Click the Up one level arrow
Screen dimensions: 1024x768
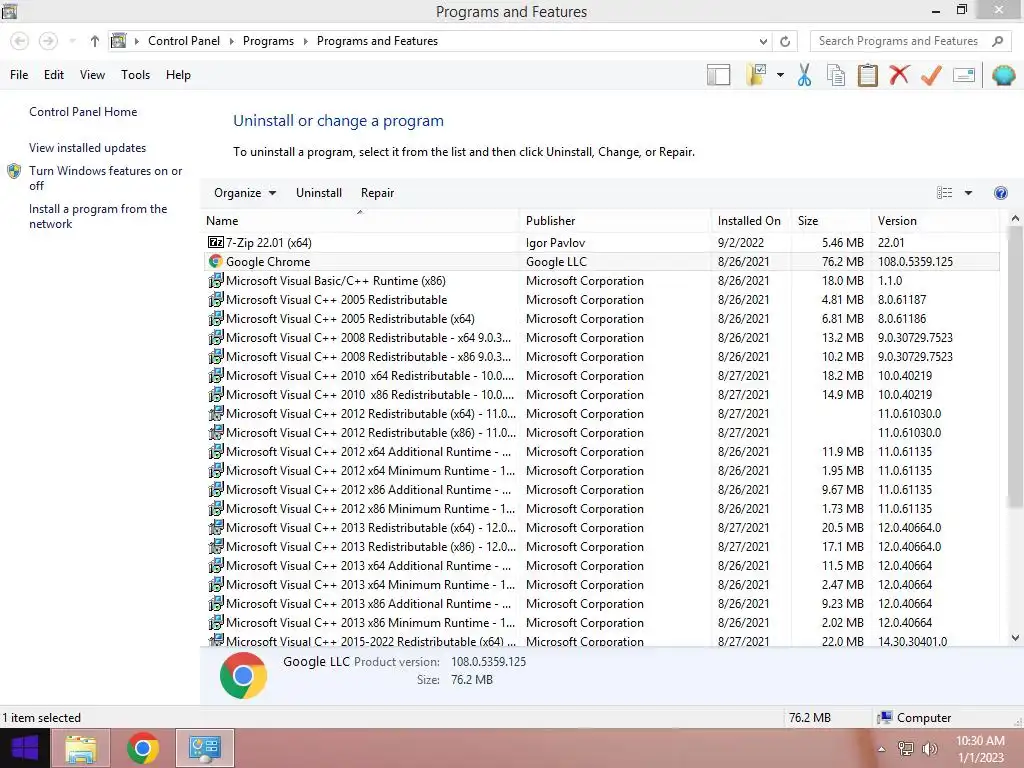tap(95, 41)
